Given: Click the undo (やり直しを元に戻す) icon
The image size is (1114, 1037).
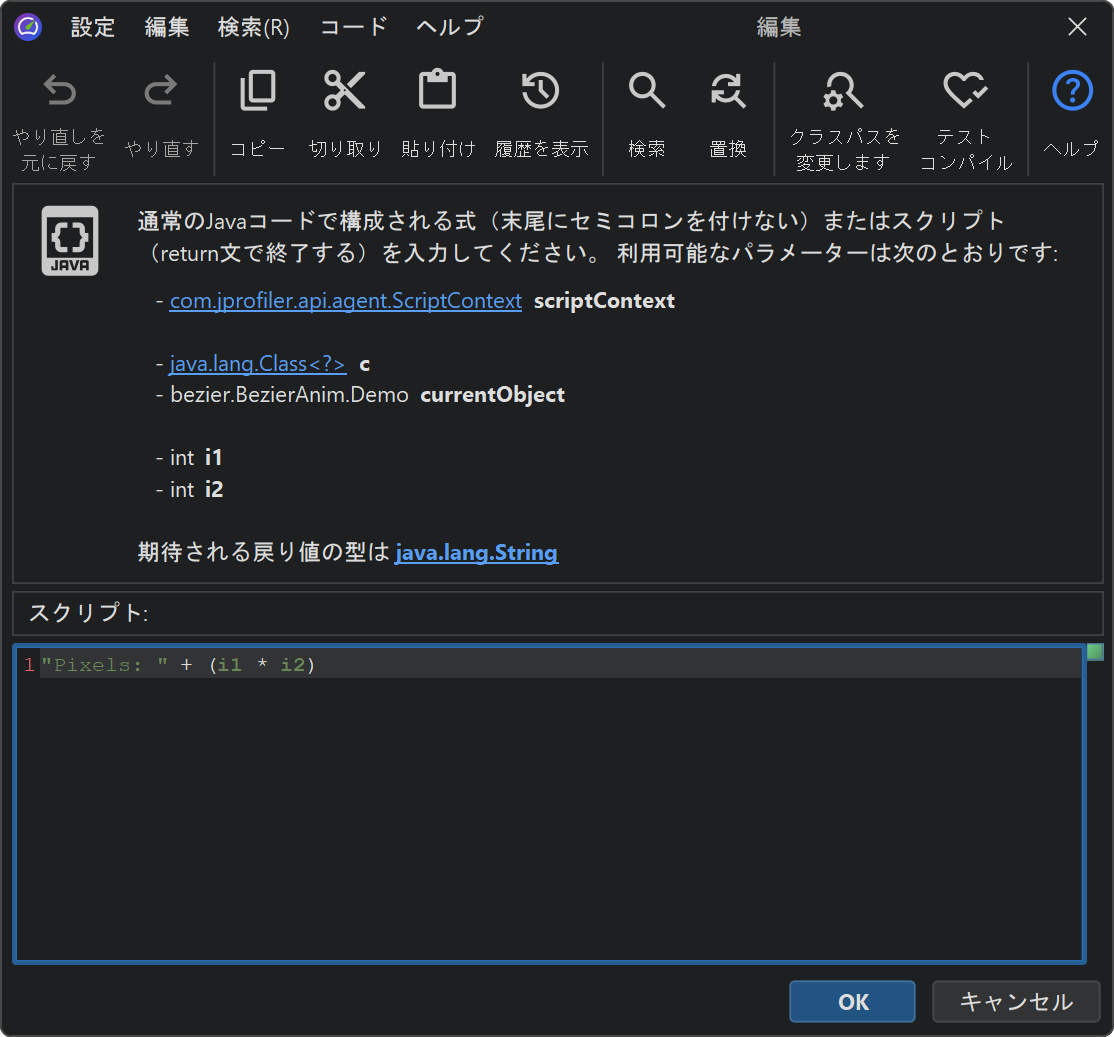Looking at the screenshot, I should [x=59, y=93].
